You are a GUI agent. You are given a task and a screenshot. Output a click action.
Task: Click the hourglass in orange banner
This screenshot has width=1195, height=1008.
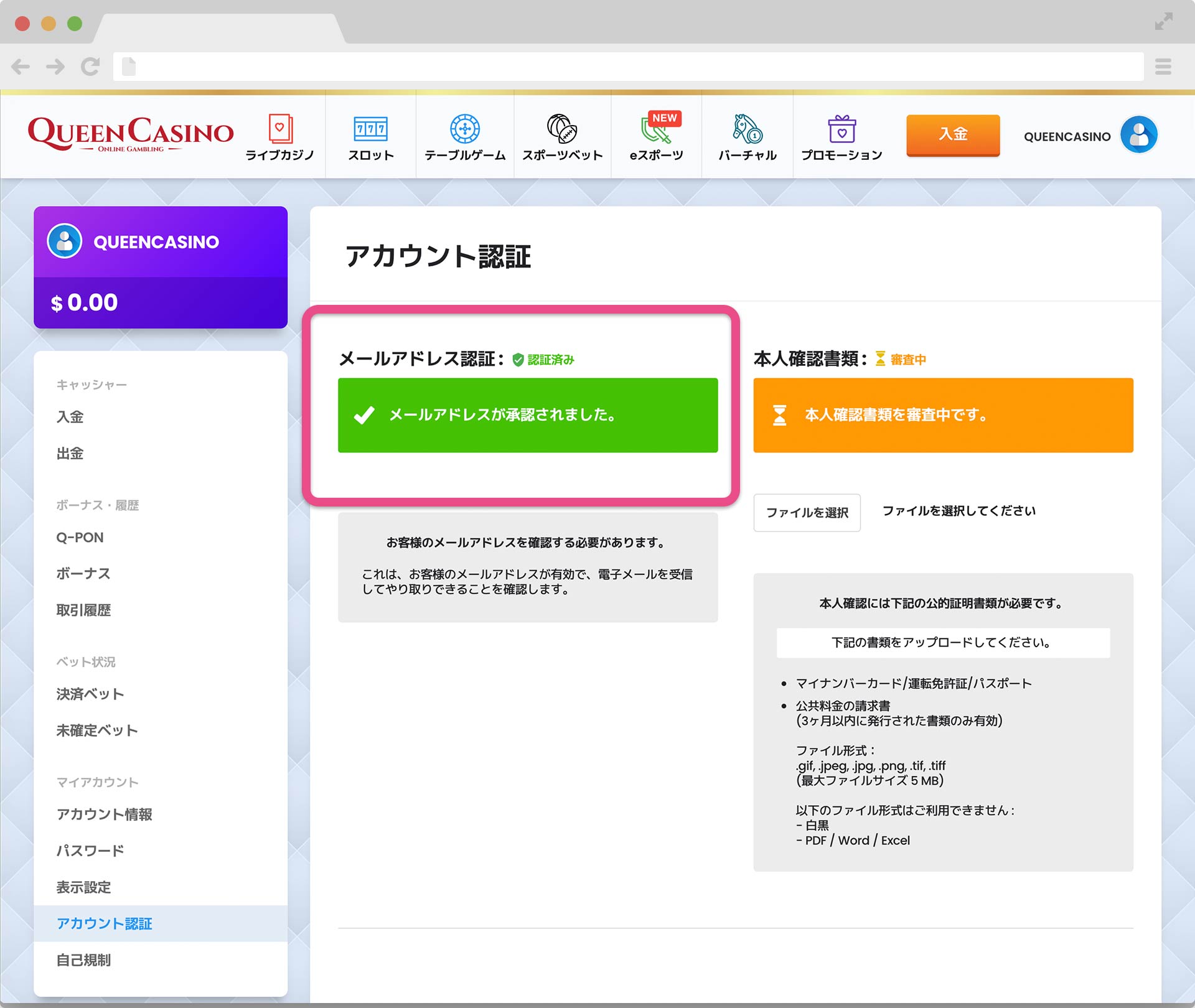(x=779, y=415)
